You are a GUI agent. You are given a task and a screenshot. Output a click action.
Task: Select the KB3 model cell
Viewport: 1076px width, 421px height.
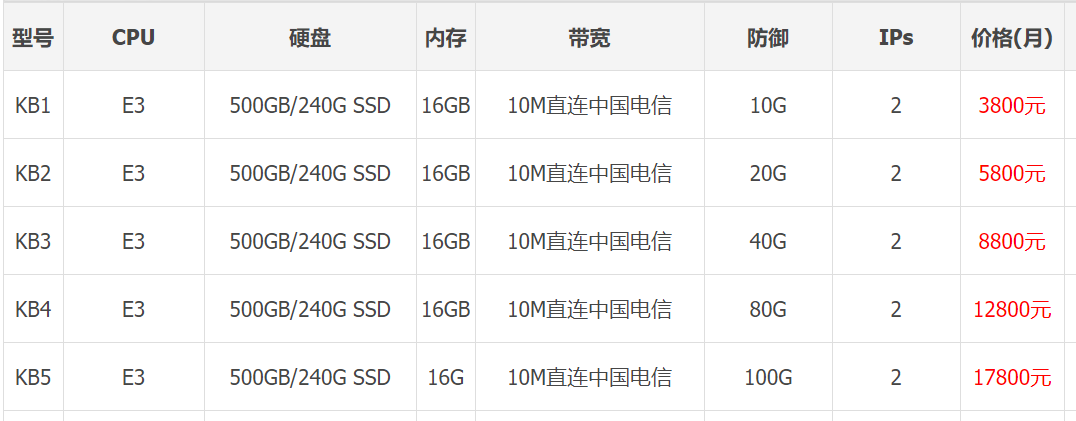(33, 241)
